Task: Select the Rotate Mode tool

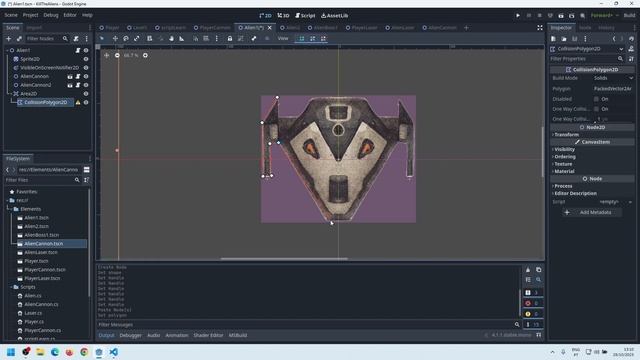Action: 126,38
